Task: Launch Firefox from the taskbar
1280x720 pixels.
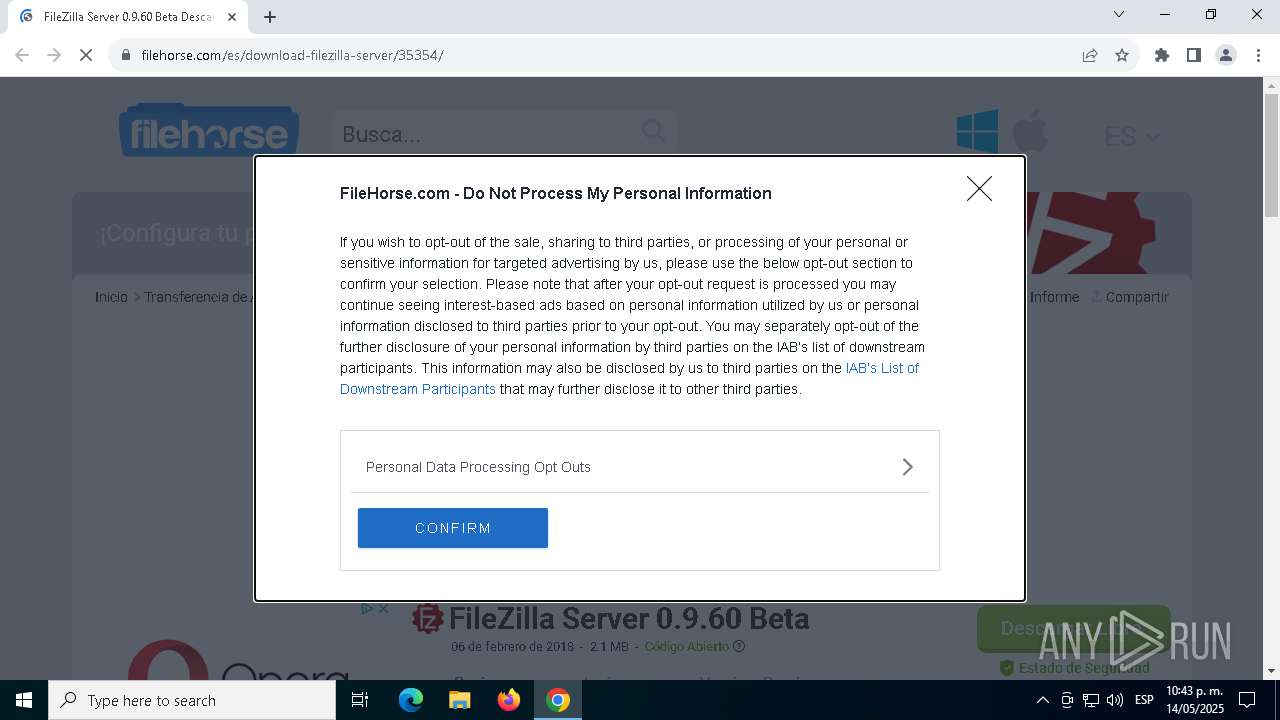Action: [509, 700]
